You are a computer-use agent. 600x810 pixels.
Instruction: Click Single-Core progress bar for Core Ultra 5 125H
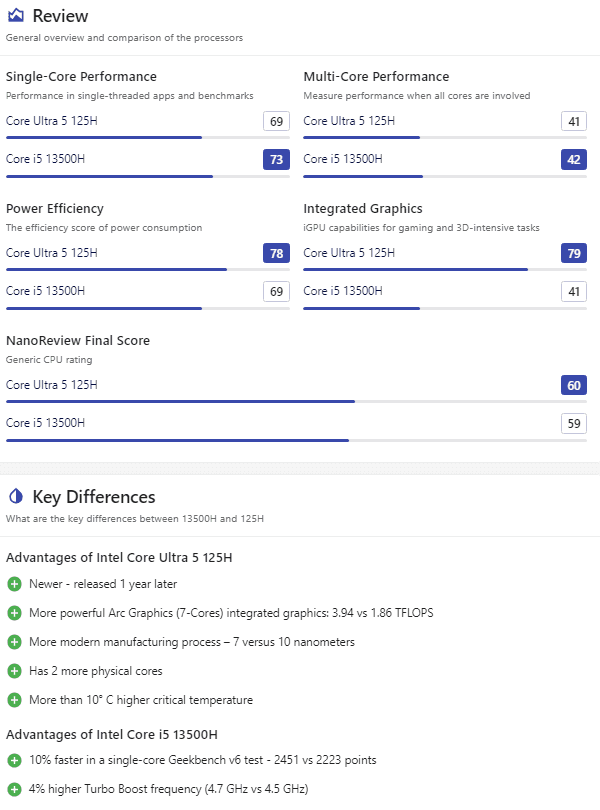click(x=148, y=137)
